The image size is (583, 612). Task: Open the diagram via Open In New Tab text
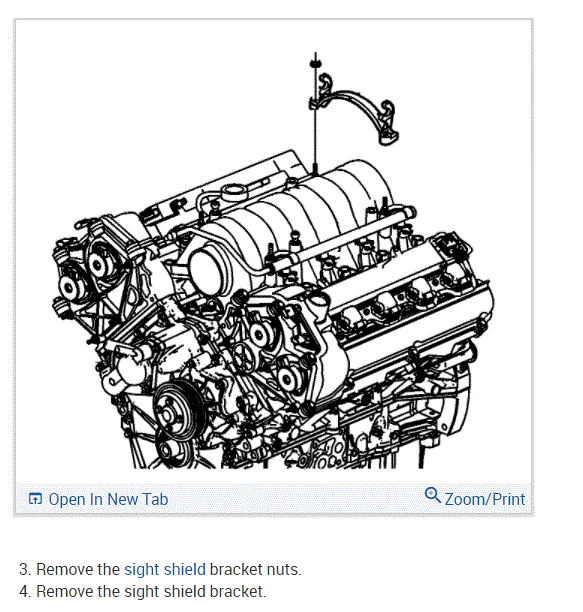click(108, 499)
